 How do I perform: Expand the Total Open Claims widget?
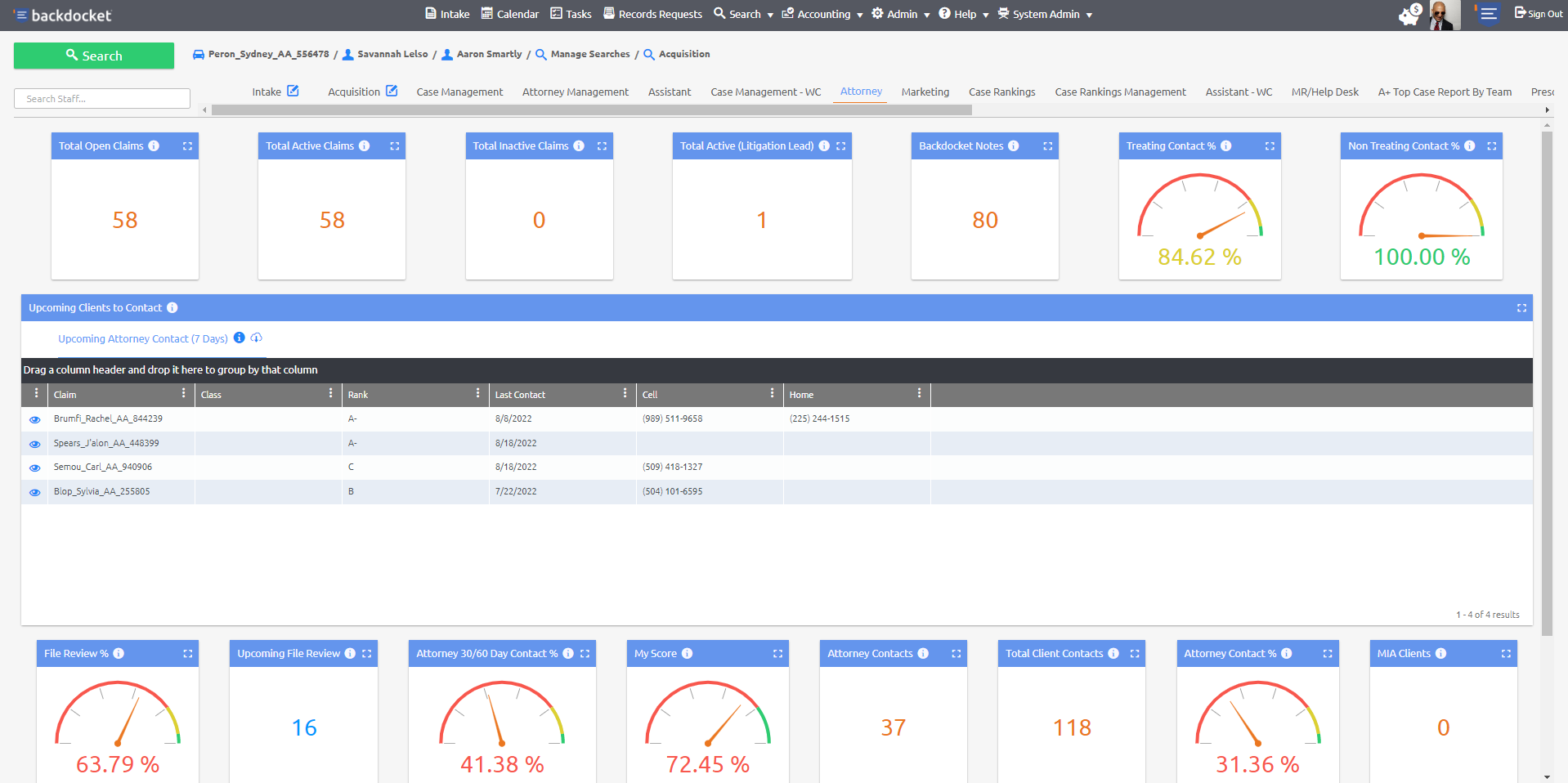click(187, 145)
